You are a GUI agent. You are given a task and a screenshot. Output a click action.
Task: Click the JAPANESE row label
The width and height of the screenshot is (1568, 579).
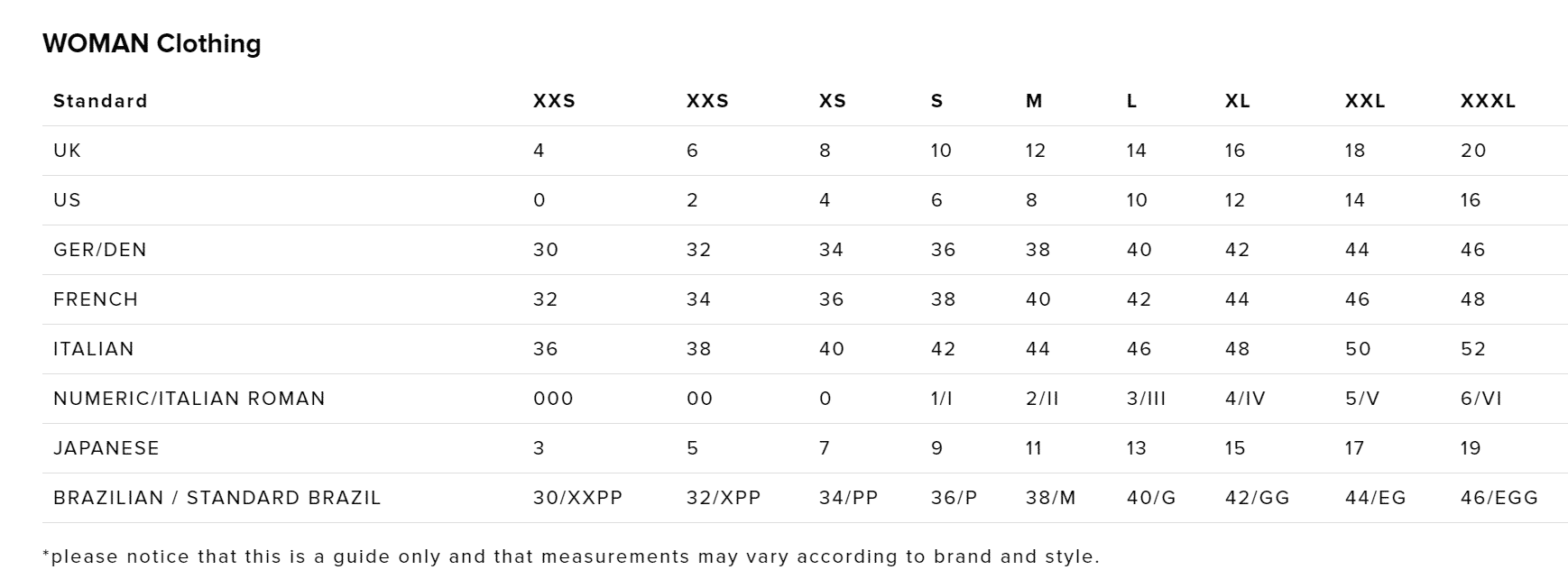(106, 448)
